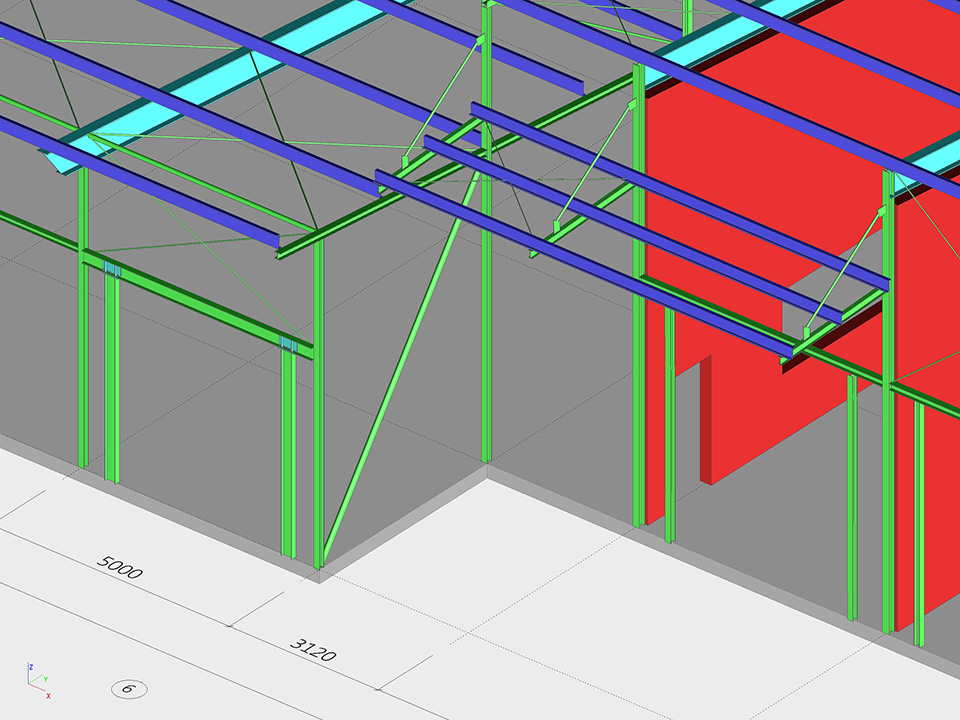Select the grid bubble labeled 6

click(129, 688)
